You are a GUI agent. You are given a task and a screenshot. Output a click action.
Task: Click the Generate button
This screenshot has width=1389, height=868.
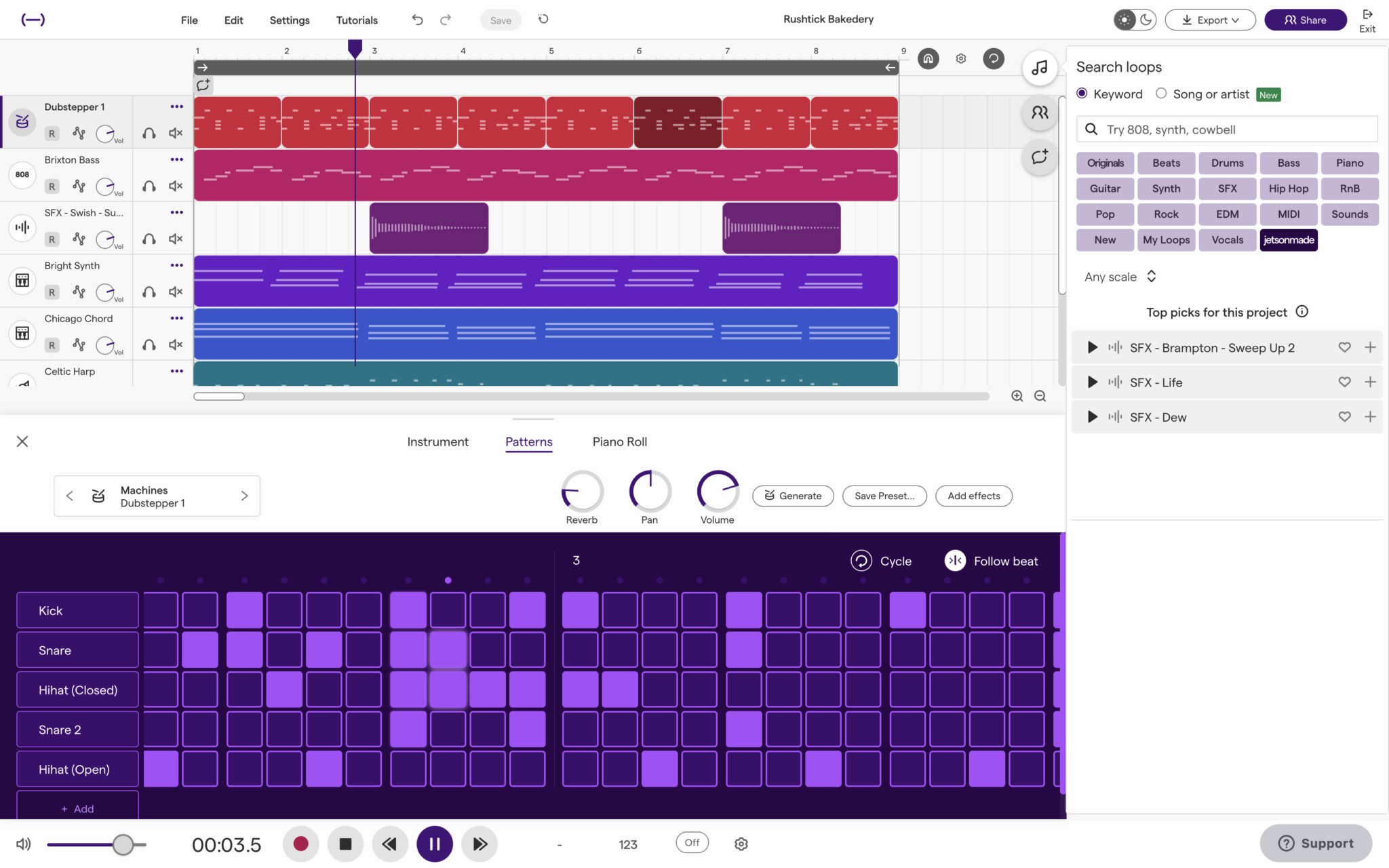[792, 496]
